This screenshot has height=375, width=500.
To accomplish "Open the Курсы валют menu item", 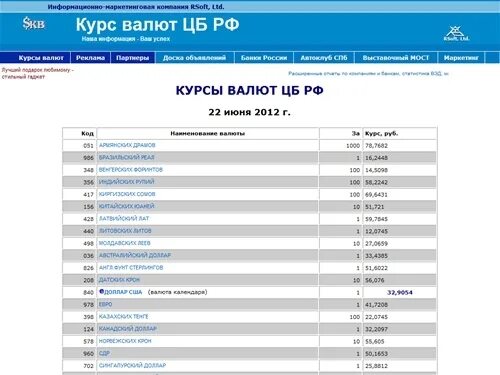I will tap(41, 58).
